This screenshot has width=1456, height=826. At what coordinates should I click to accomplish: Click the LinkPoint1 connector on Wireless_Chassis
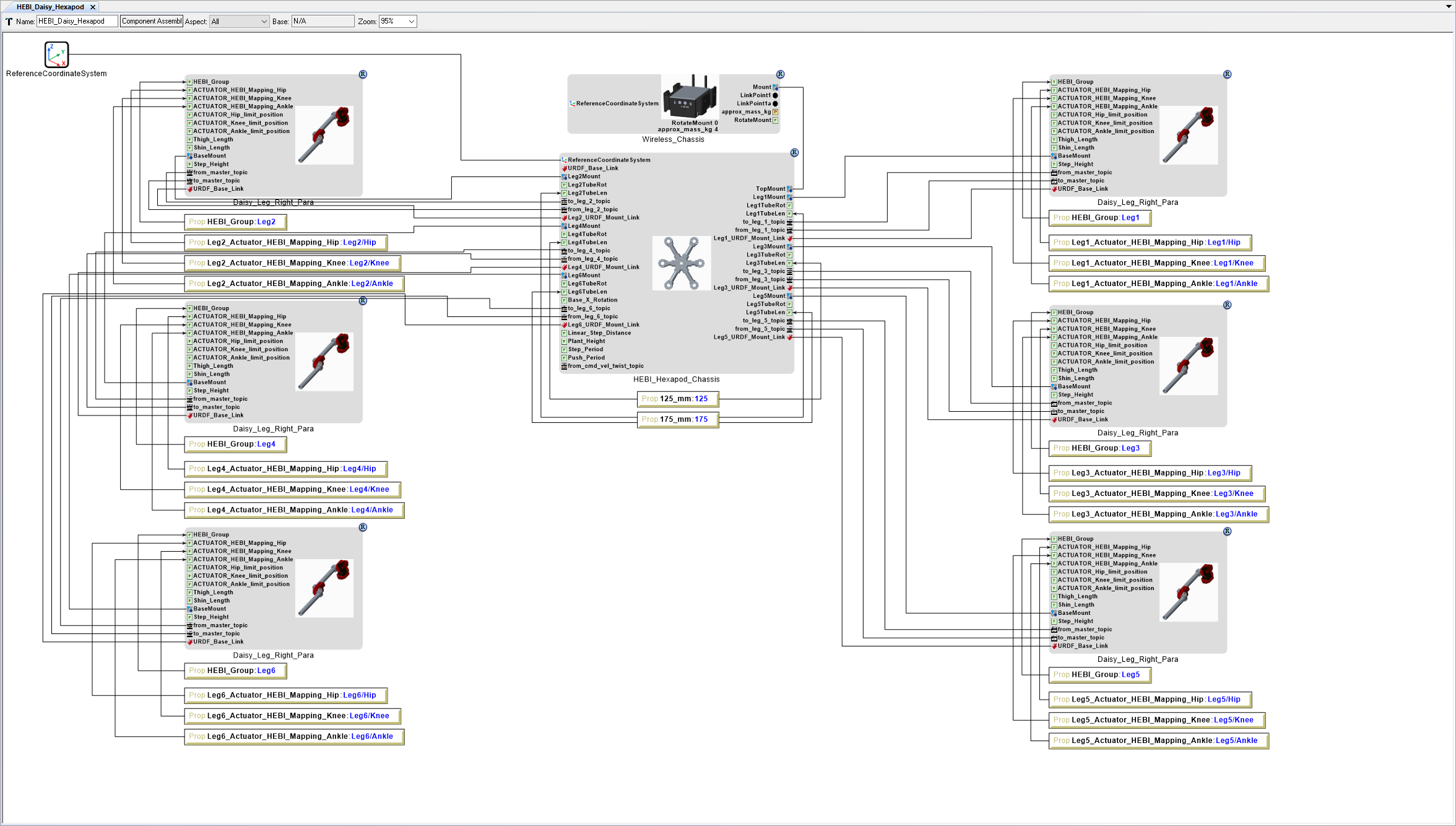pos(774,95)
